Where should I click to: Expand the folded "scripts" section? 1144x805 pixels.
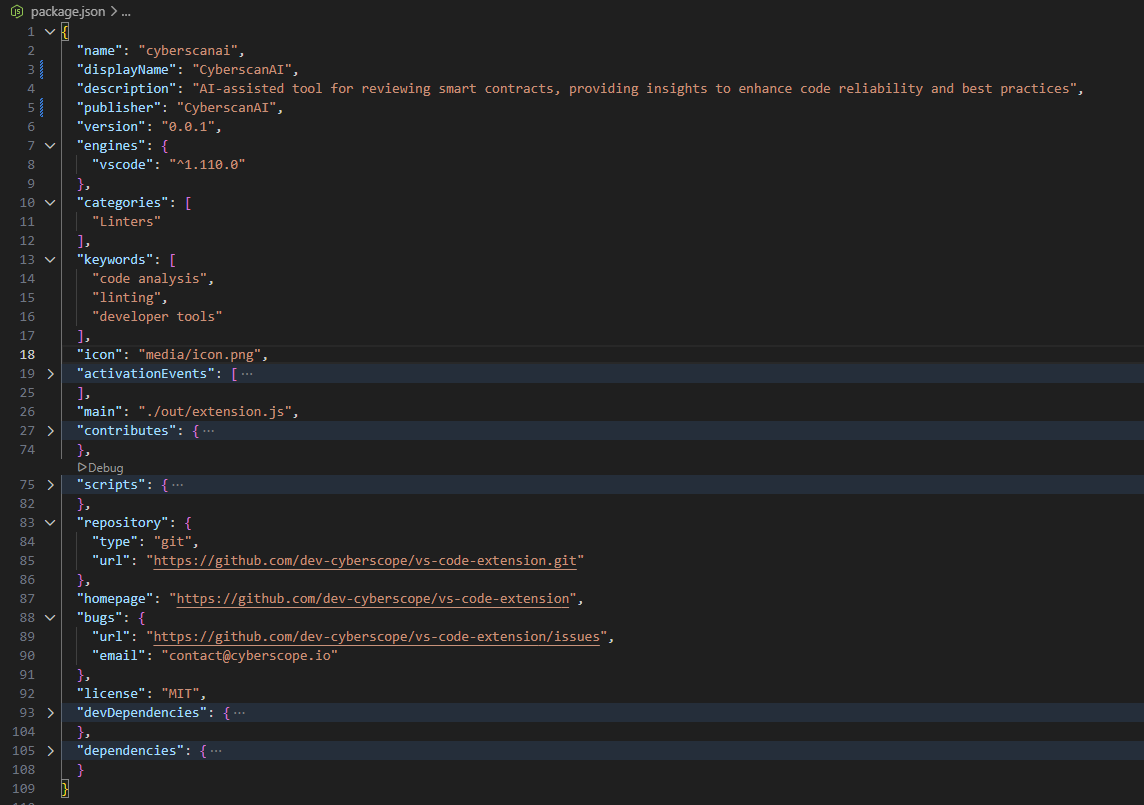[x=50, y=485]
